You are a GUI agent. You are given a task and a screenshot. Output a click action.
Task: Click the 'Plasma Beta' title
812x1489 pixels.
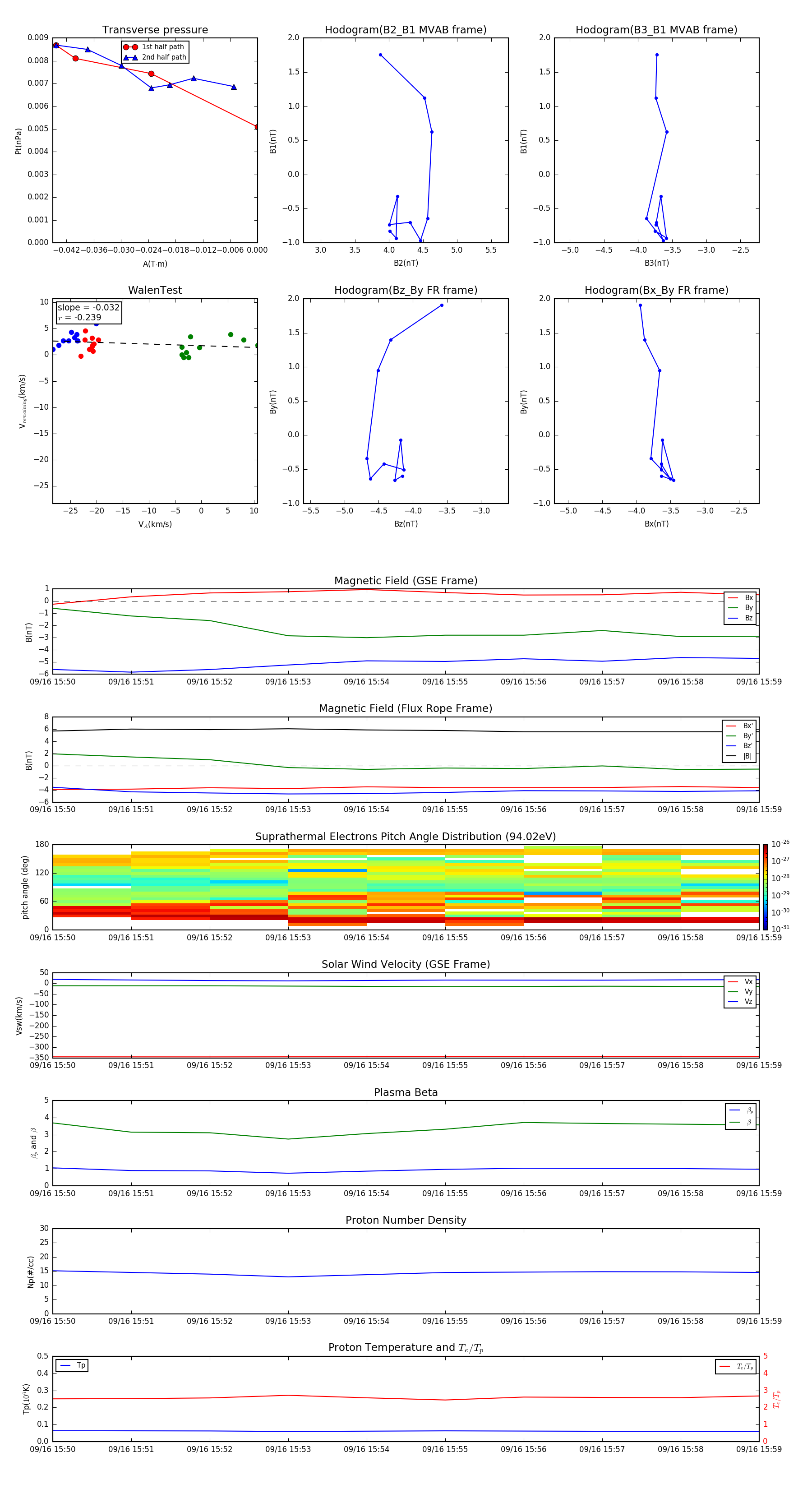click(406, 1092)
